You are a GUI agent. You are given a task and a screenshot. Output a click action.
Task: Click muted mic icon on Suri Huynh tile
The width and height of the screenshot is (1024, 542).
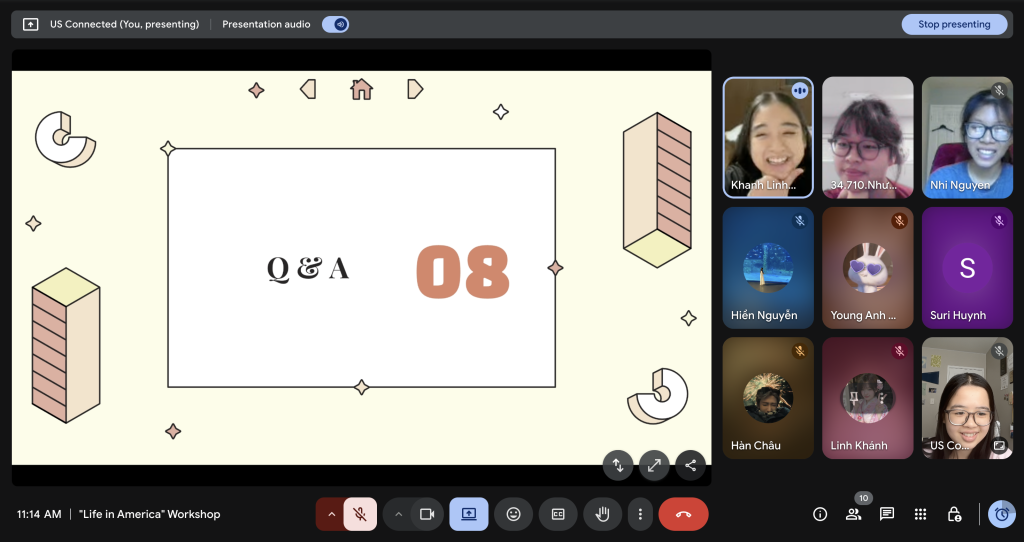click(999, 221)
